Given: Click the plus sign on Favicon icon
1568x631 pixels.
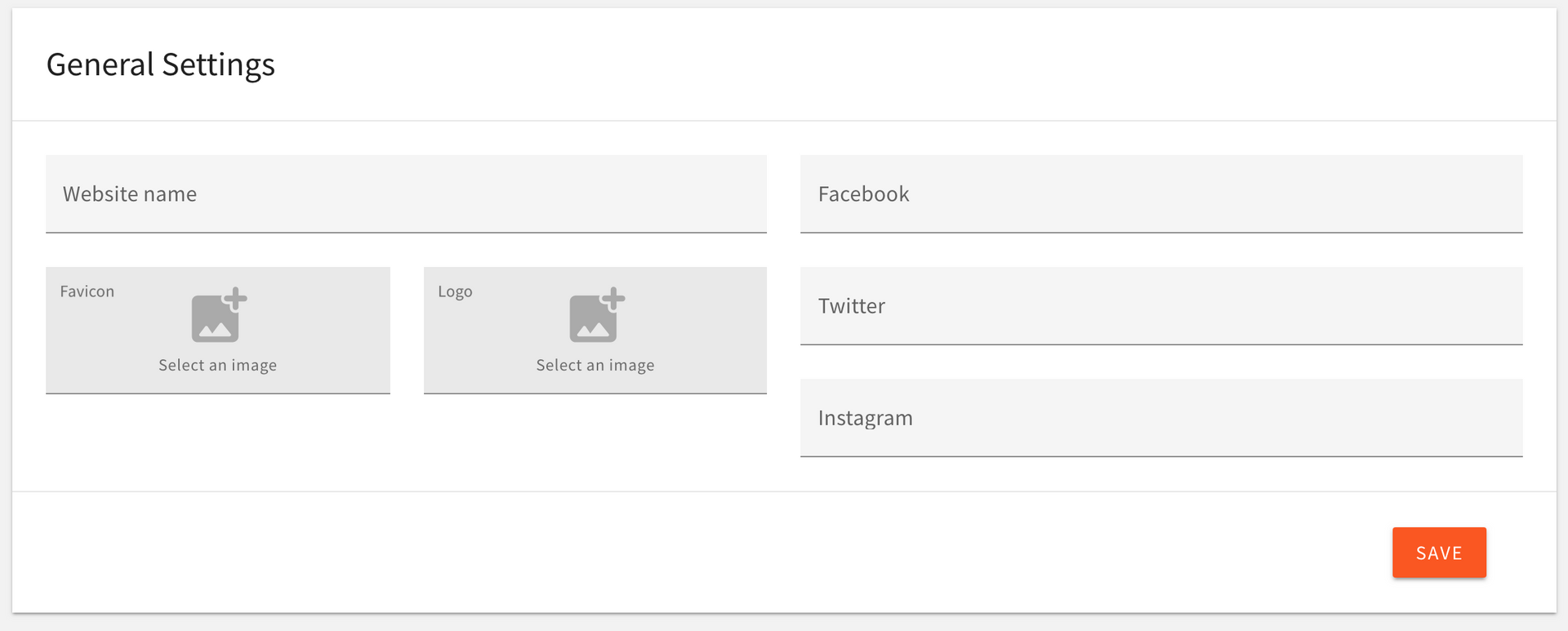Looking at the screenshot, I should 235,298.
